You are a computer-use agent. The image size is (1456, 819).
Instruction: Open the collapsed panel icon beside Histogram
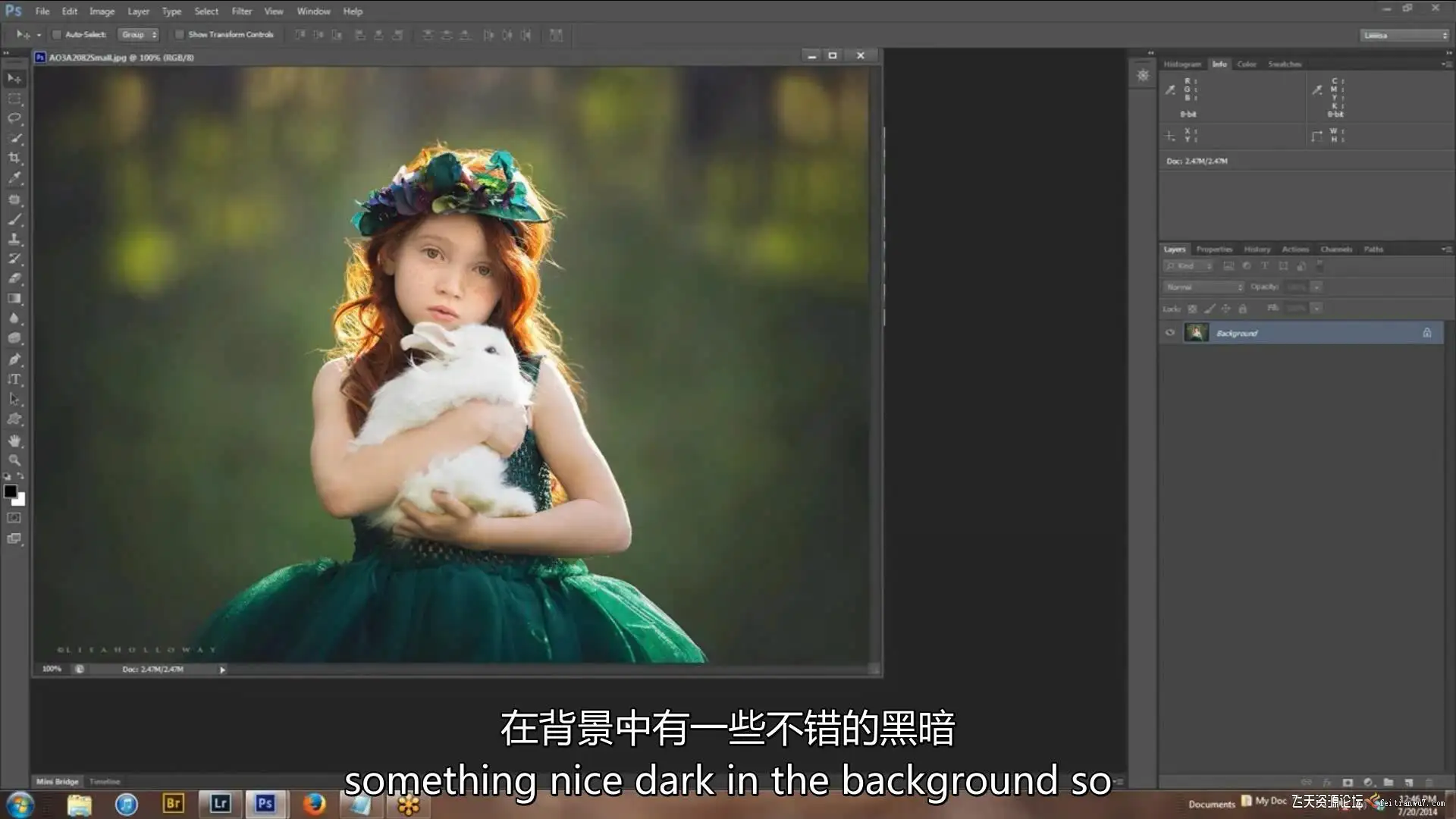[1143, 75]
